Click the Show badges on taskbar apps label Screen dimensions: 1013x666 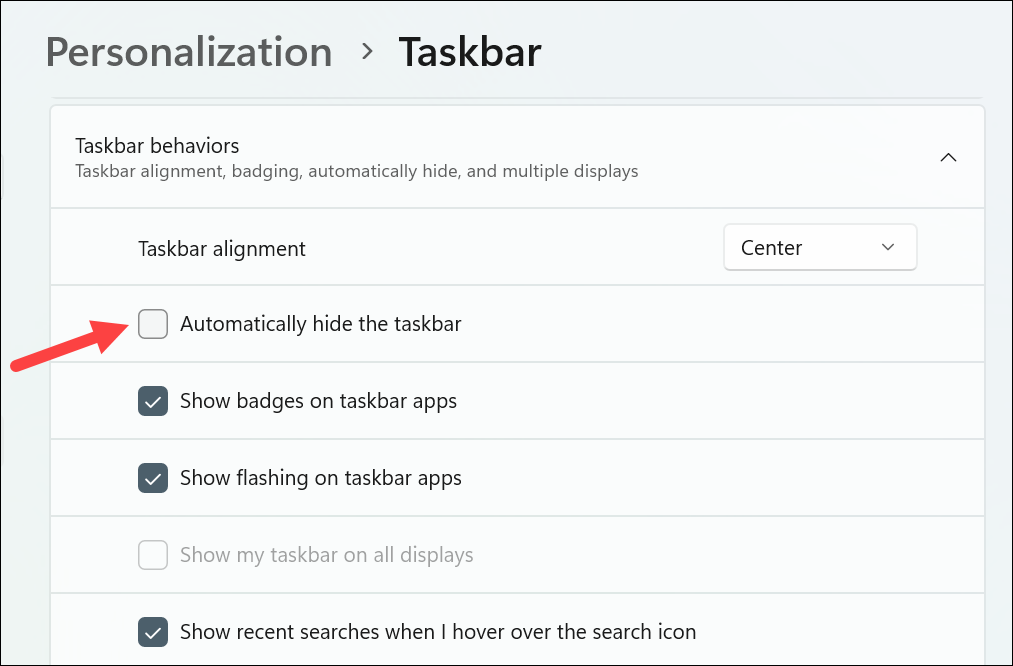point(318,400)
